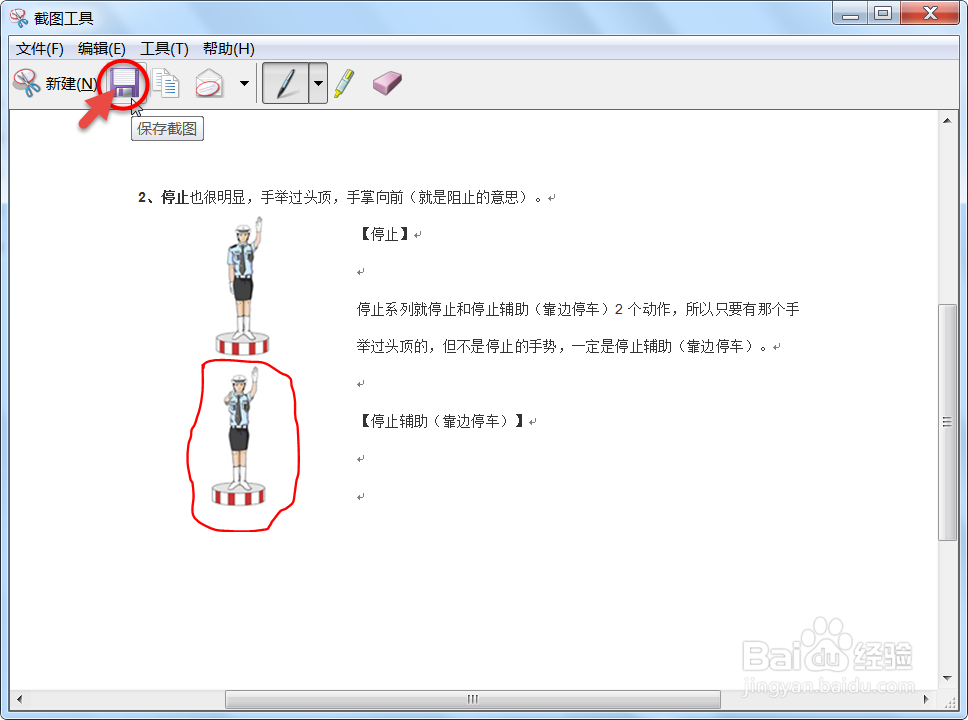Open the 工具(T) menu

point(163,48)
